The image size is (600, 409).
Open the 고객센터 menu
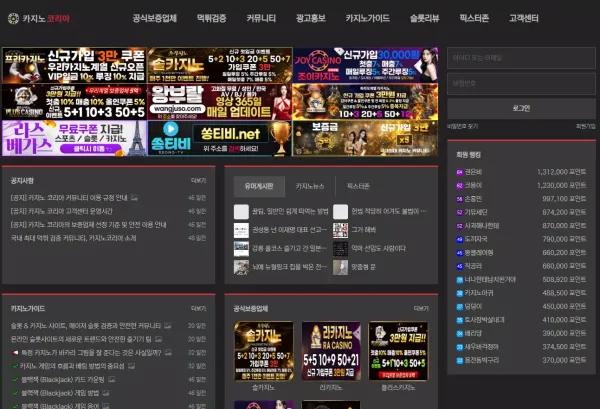[524, 18]
